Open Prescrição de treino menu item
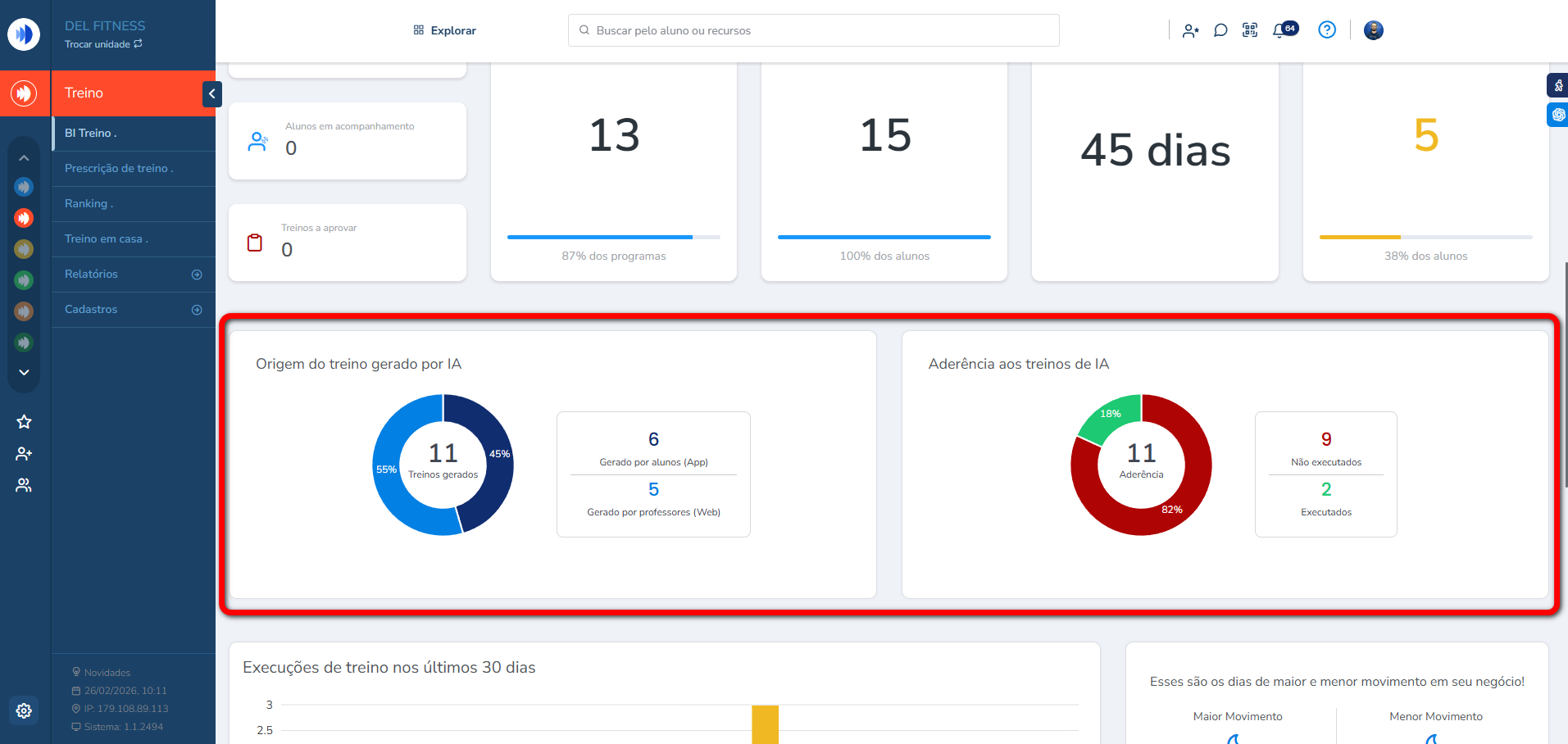Viewport: 1568px width, 744px height. point(119,168)
